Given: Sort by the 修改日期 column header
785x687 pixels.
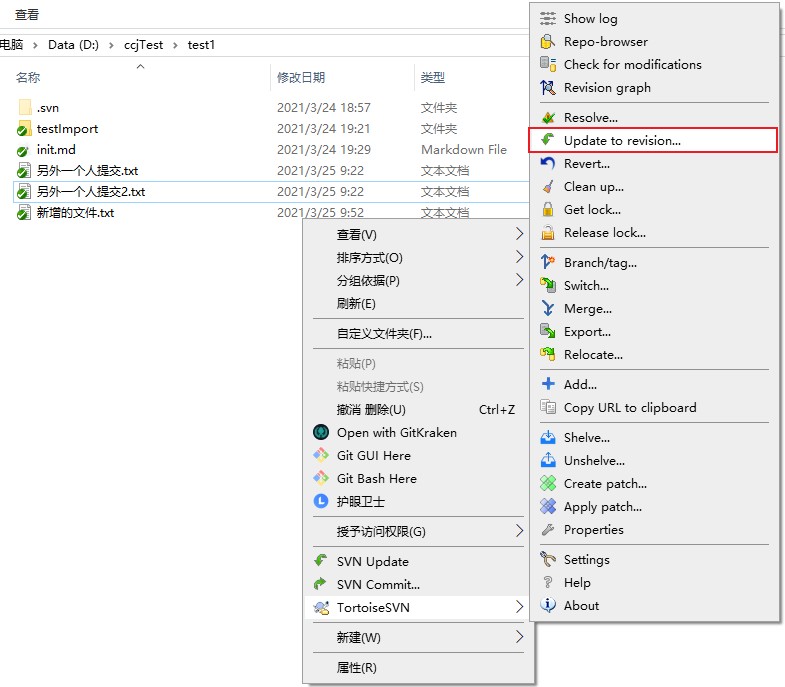Looking at the screenshot, I should click(x=301, y=77).
